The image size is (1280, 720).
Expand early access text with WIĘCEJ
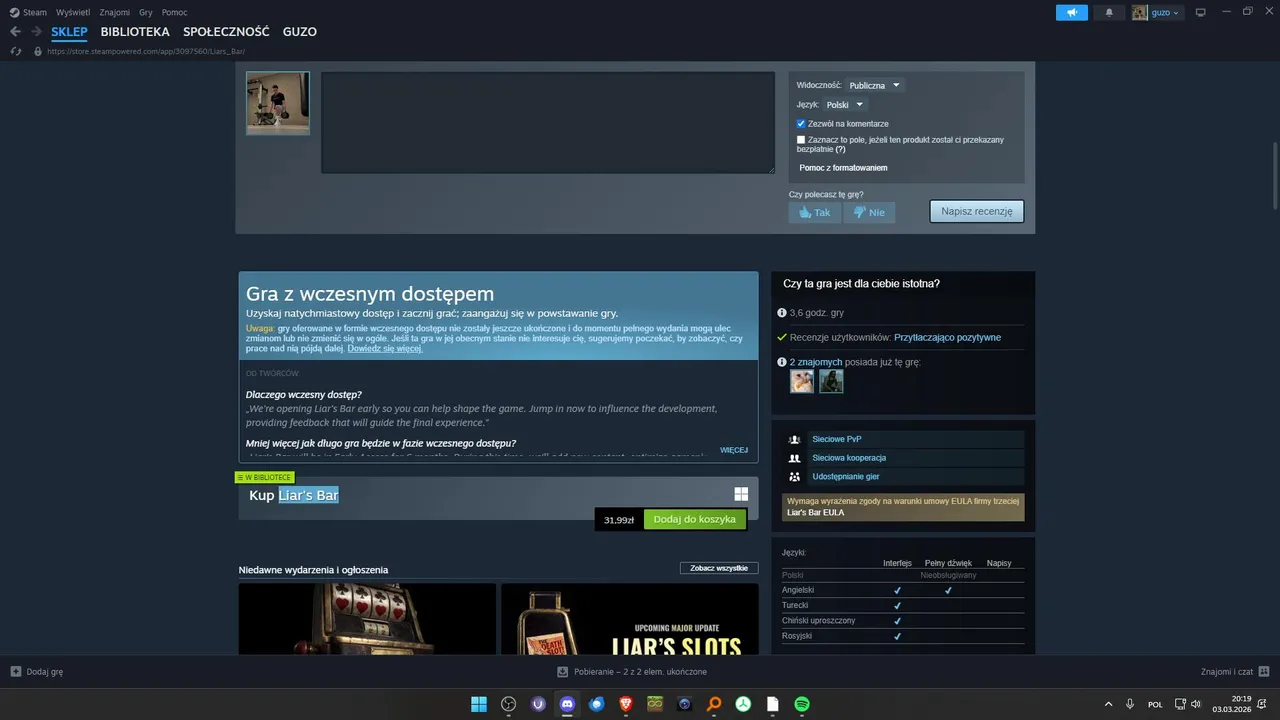coord(734,450)
